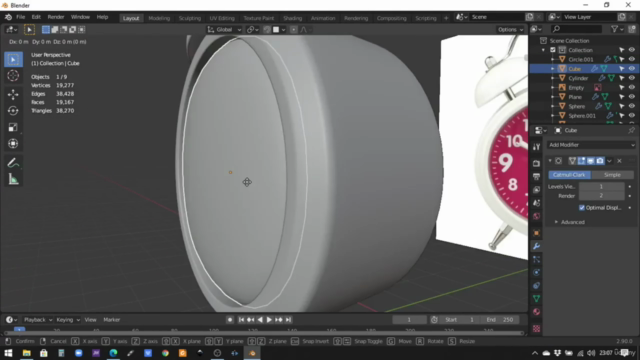
Task: Play the animation forward
Action: click(269, 320)
